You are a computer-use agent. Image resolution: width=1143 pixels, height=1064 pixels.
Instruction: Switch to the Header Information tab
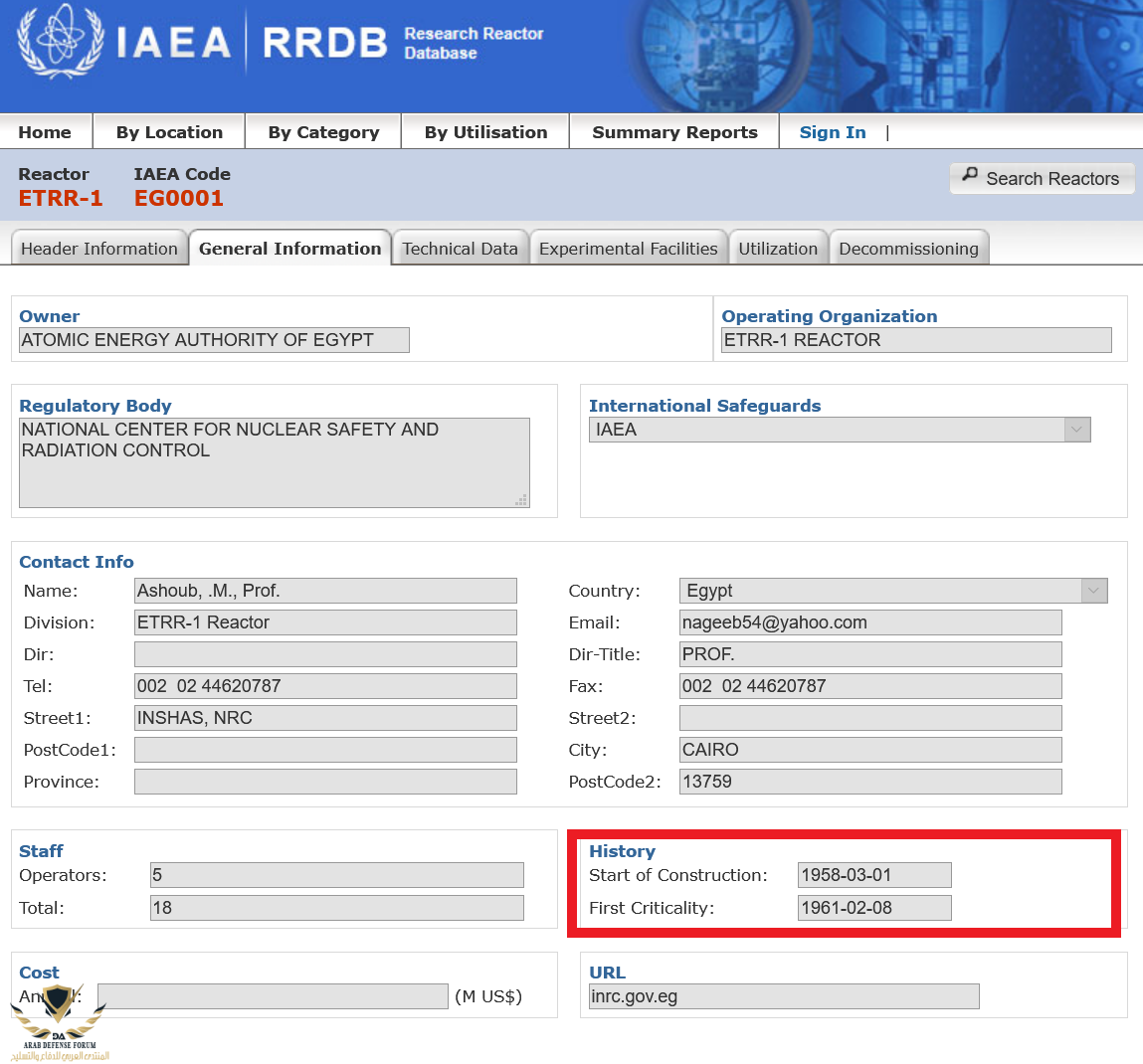(99, 249)
